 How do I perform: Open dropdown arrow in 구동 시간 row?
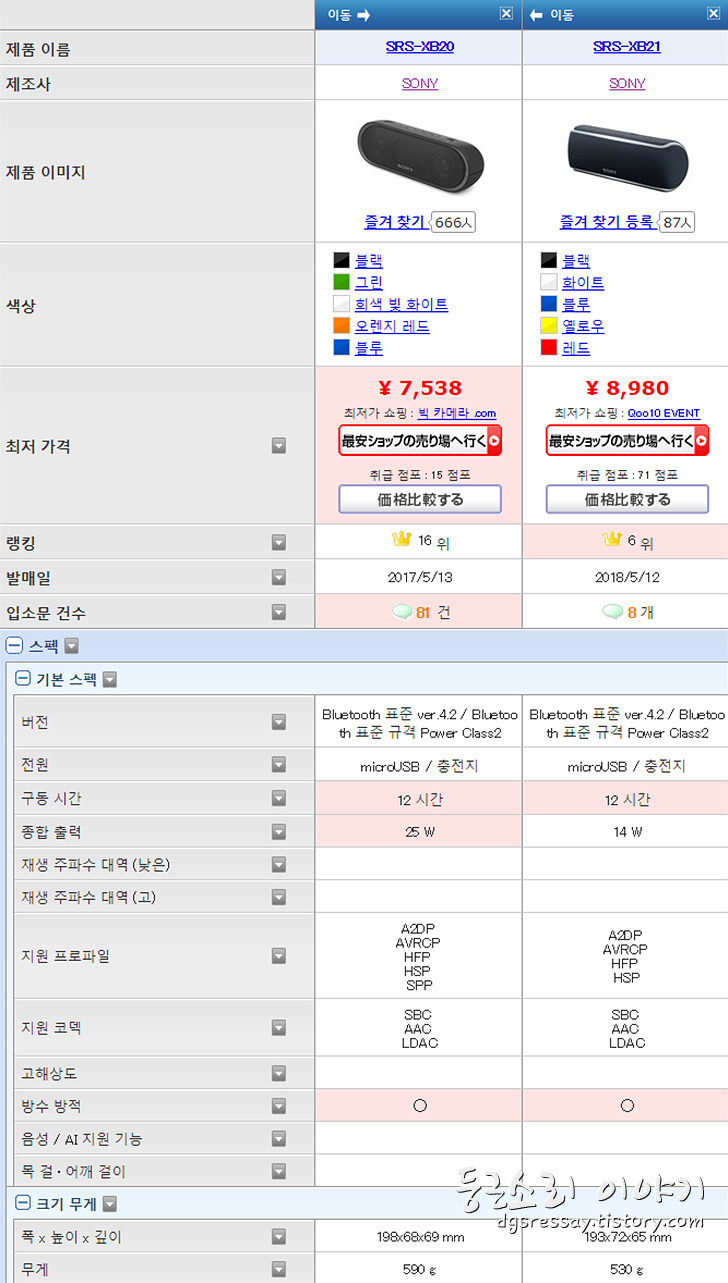click(279, 799)
